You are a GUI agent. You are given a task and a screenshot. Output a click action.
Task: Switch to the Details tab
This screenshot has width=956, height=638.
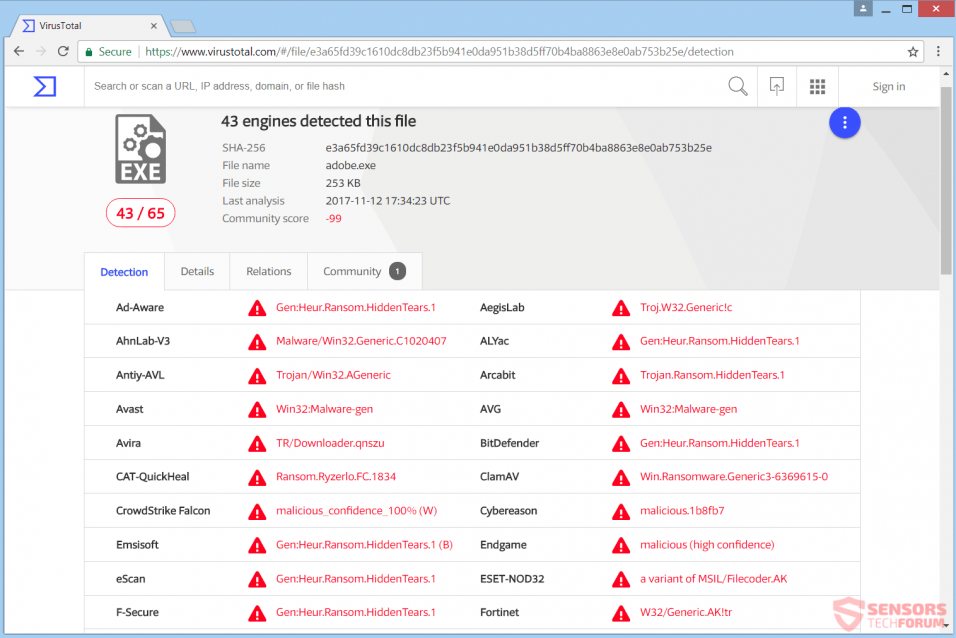pos(197,271)
